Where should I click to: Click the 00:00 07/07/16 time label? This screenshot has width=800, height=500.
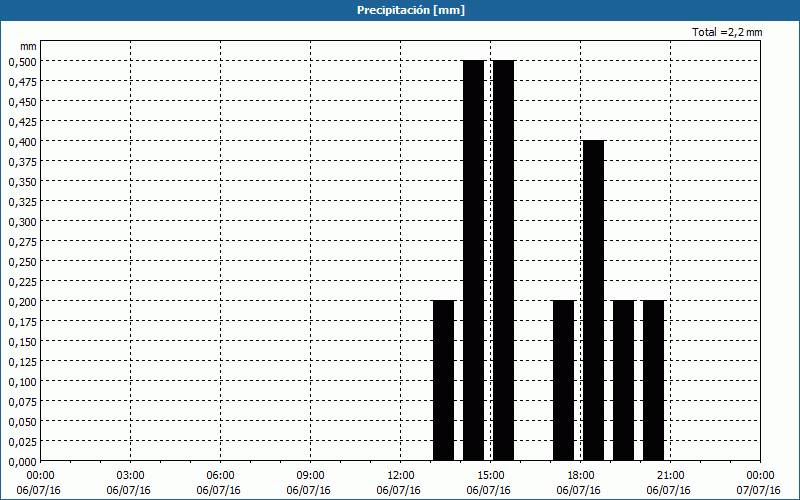760,483
